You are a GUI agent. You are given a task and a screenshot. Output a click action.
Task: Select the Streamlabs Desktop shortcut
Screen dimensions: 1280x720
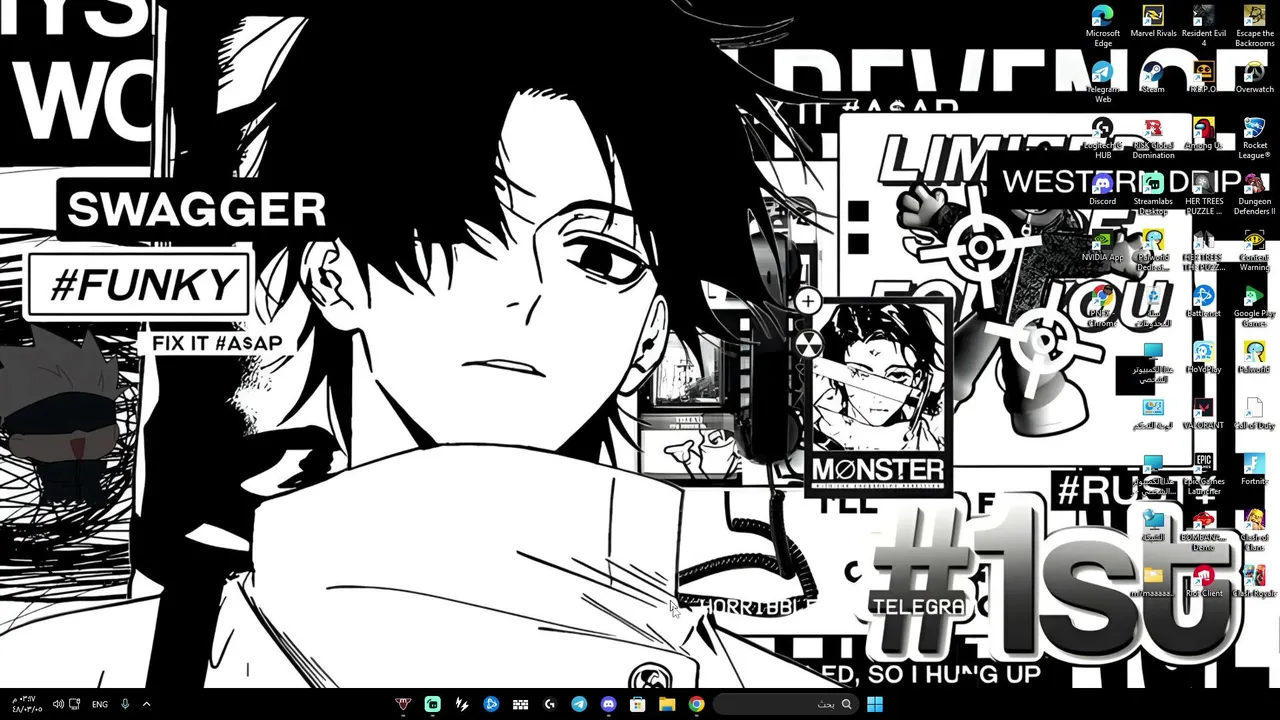pyautogui.click(x=1153, y=194)
